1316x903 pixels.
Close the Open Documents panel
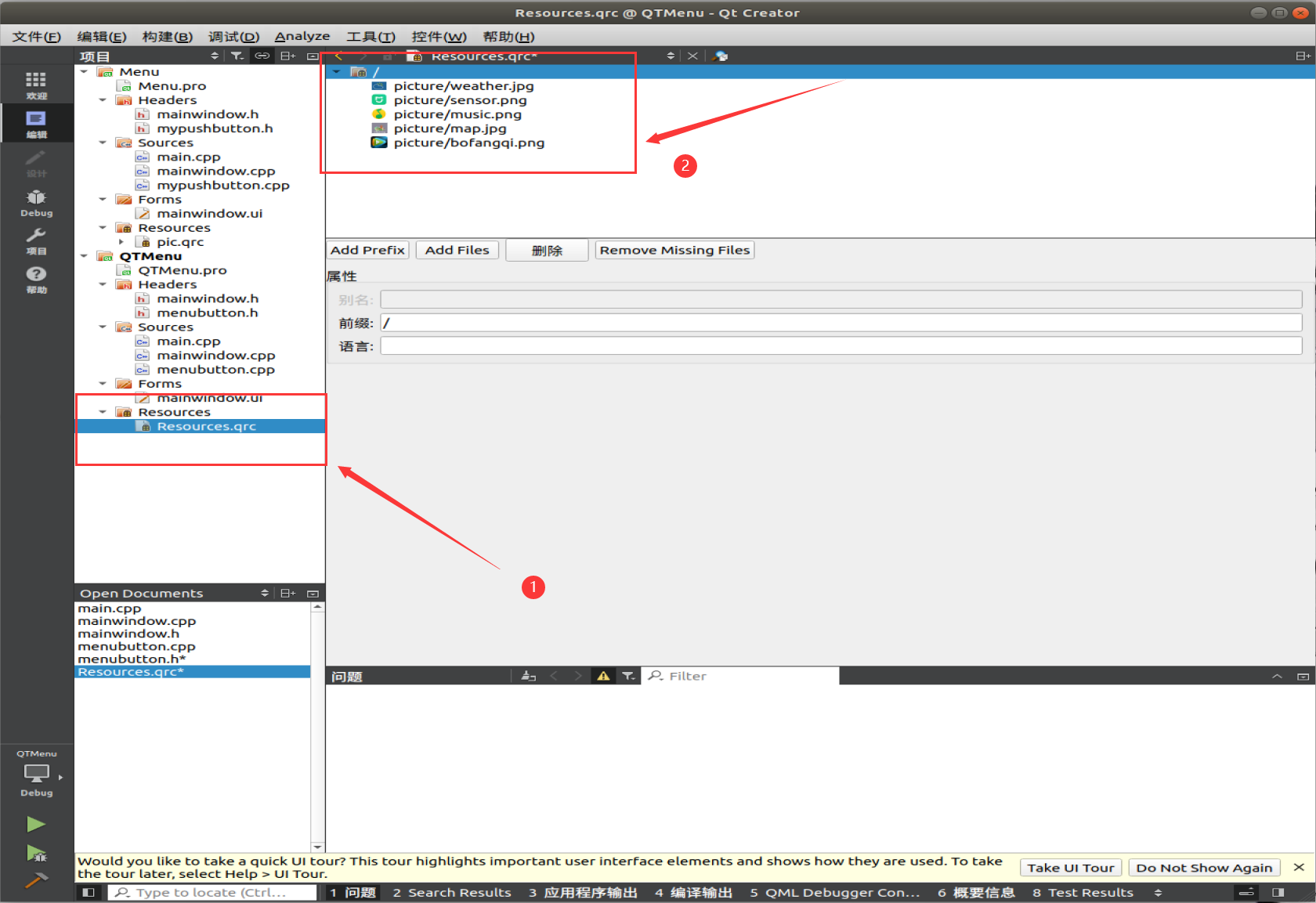313,594
